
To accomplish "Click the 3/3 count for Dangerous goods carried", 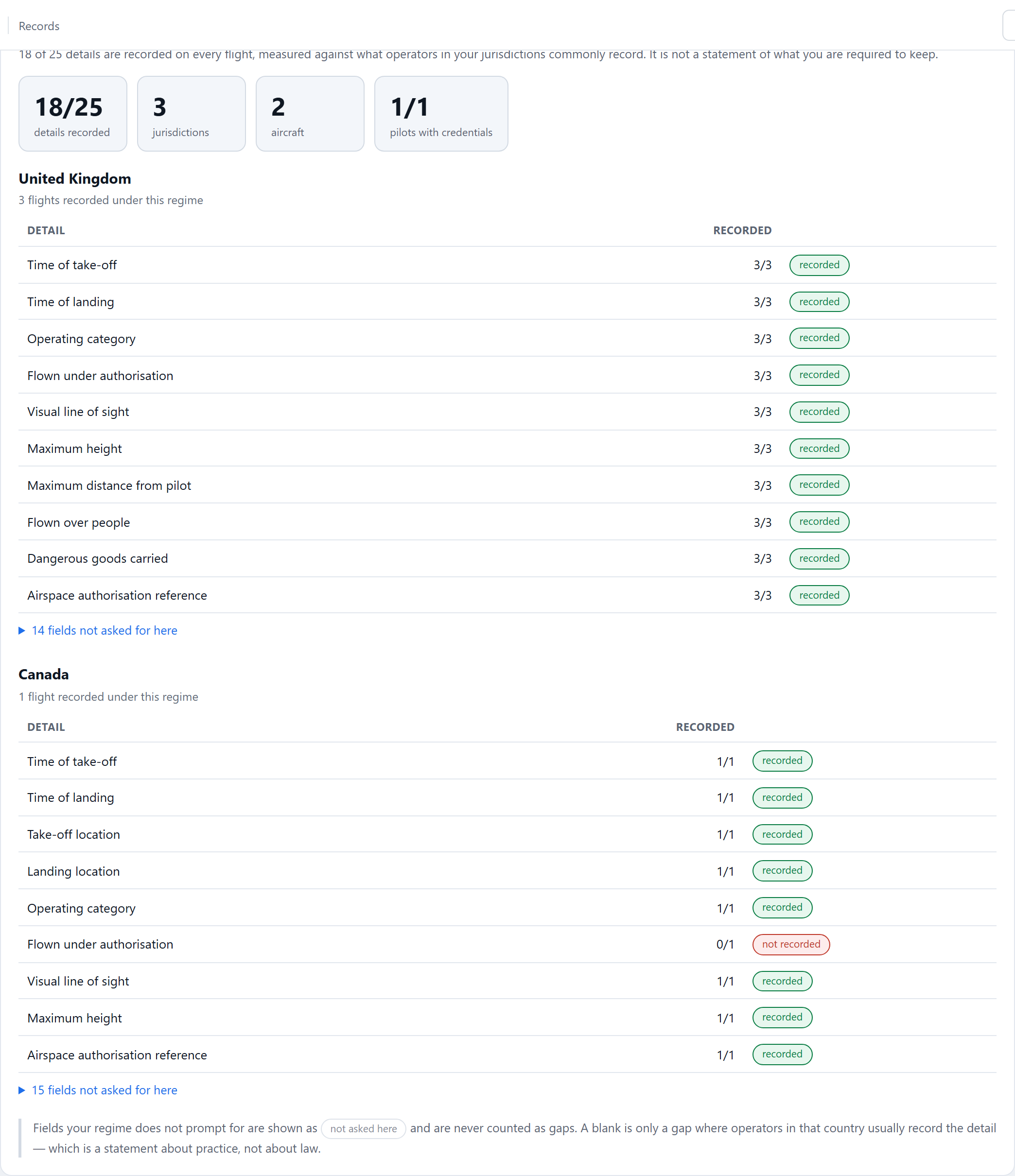I will point(762,559).
